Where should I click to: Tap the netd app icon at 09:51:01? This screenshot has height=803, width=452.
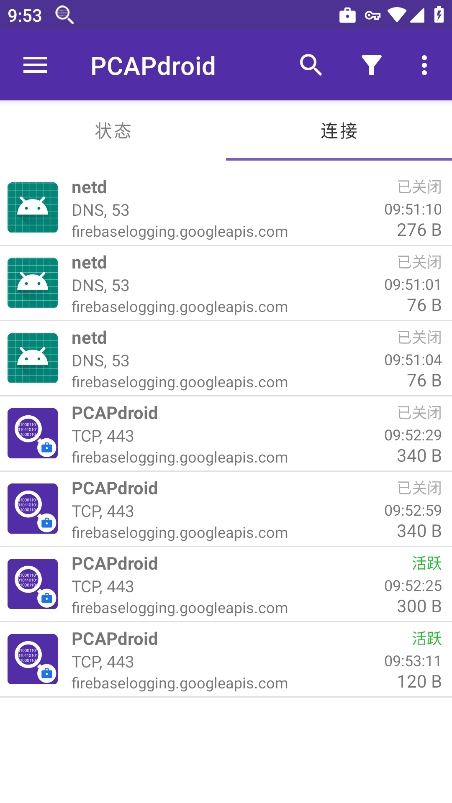click(x=33, y=283)
